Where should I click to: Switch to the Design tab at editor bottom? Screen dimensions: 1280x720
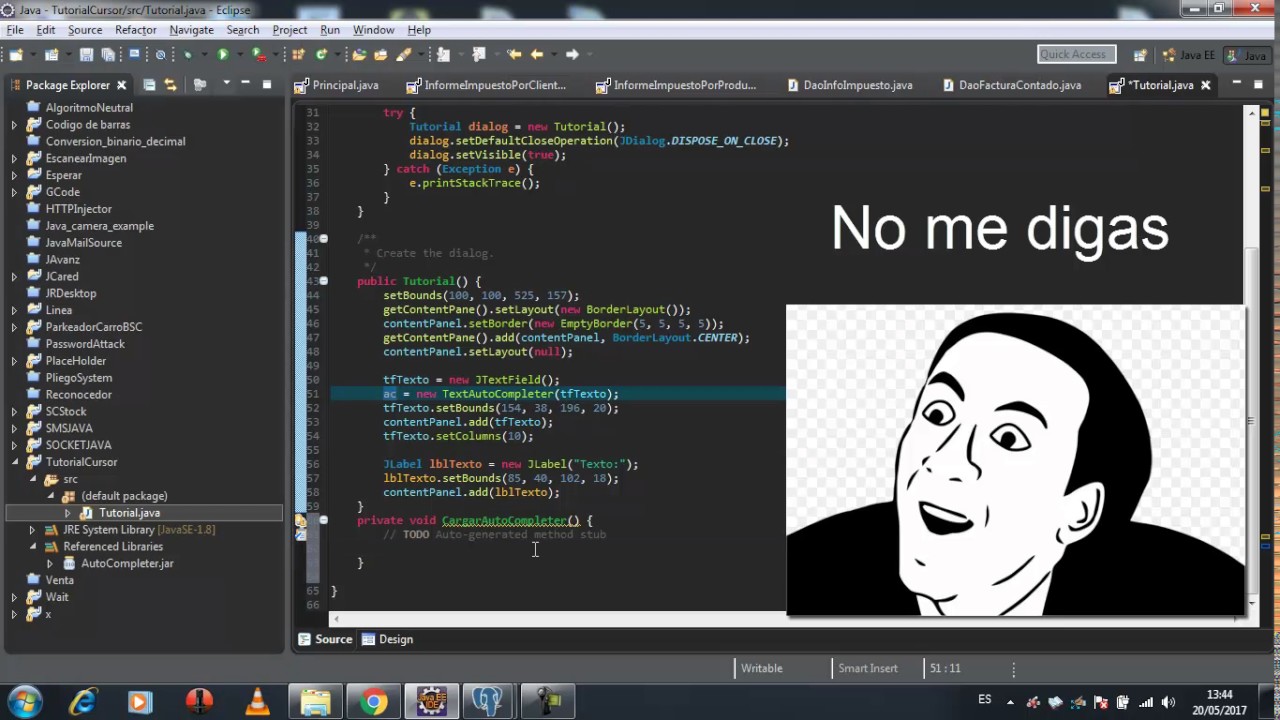point(387,639)
